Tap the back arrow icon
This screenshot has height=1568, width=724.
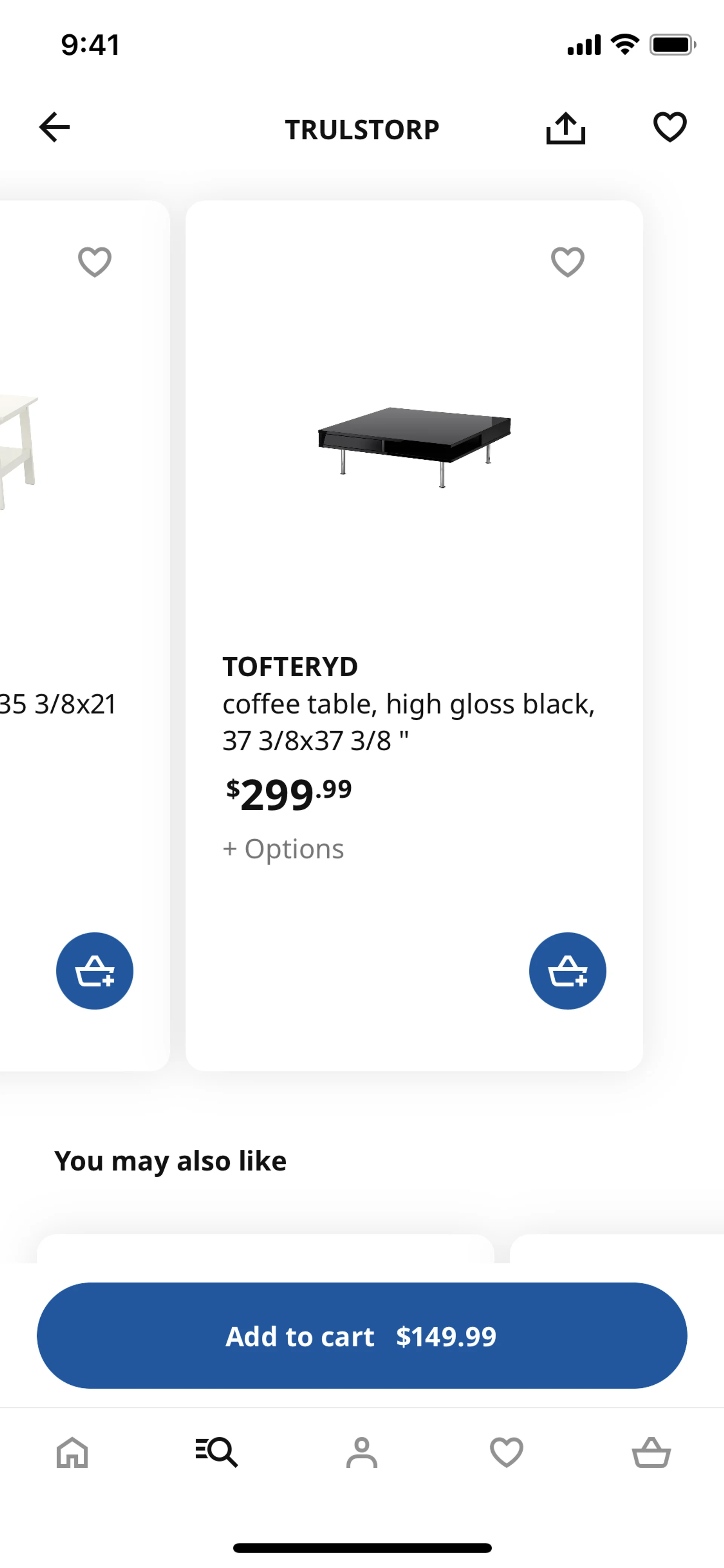pos(55,127)
